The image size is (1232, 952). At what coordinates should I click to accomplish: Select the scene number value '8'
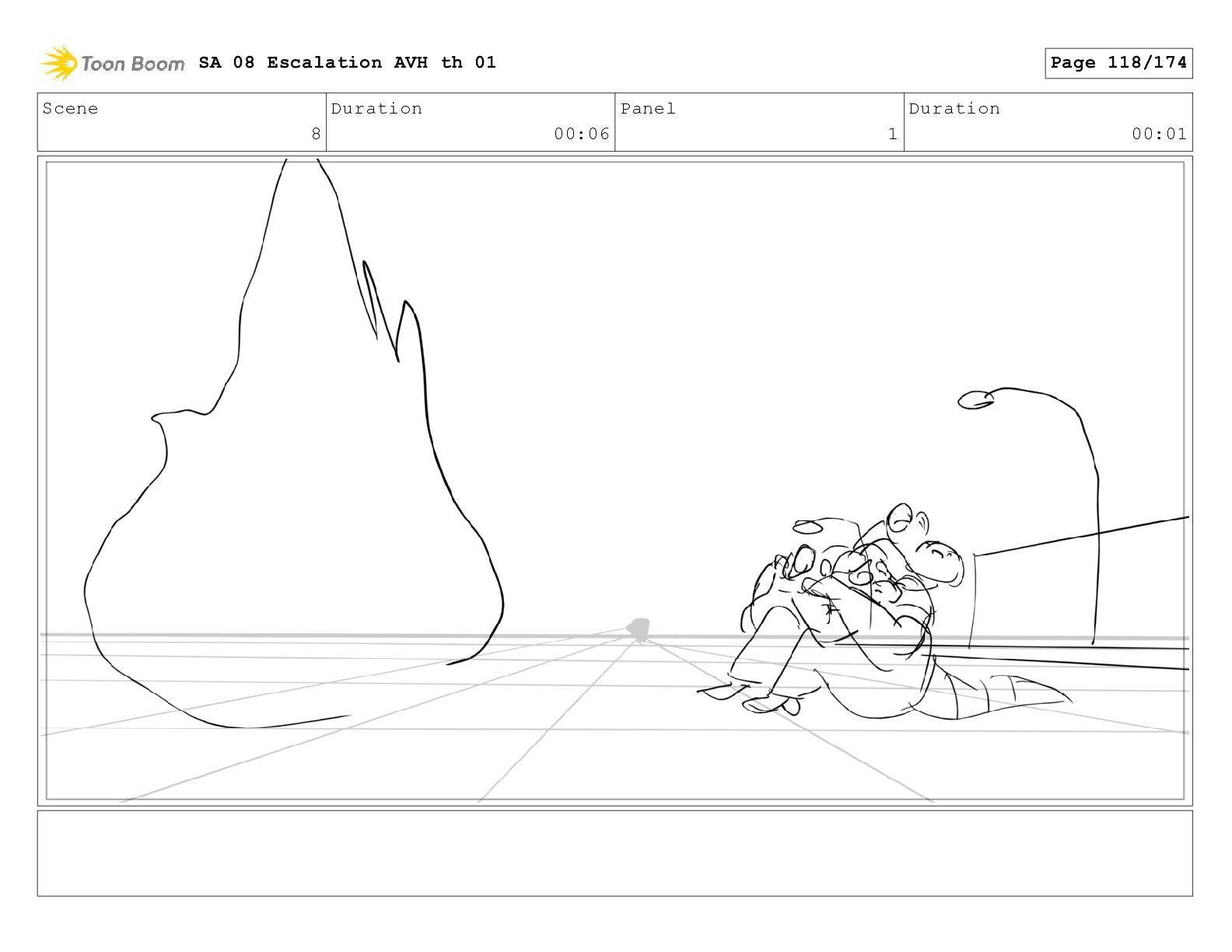click(316, 134)
